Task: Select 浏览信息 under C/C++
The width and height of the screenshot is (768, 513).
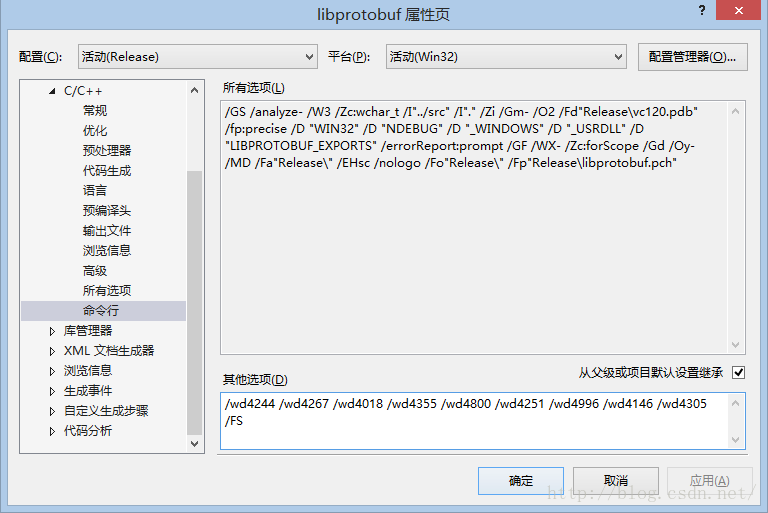Action: pyautogui.click(x=107, y=251)
